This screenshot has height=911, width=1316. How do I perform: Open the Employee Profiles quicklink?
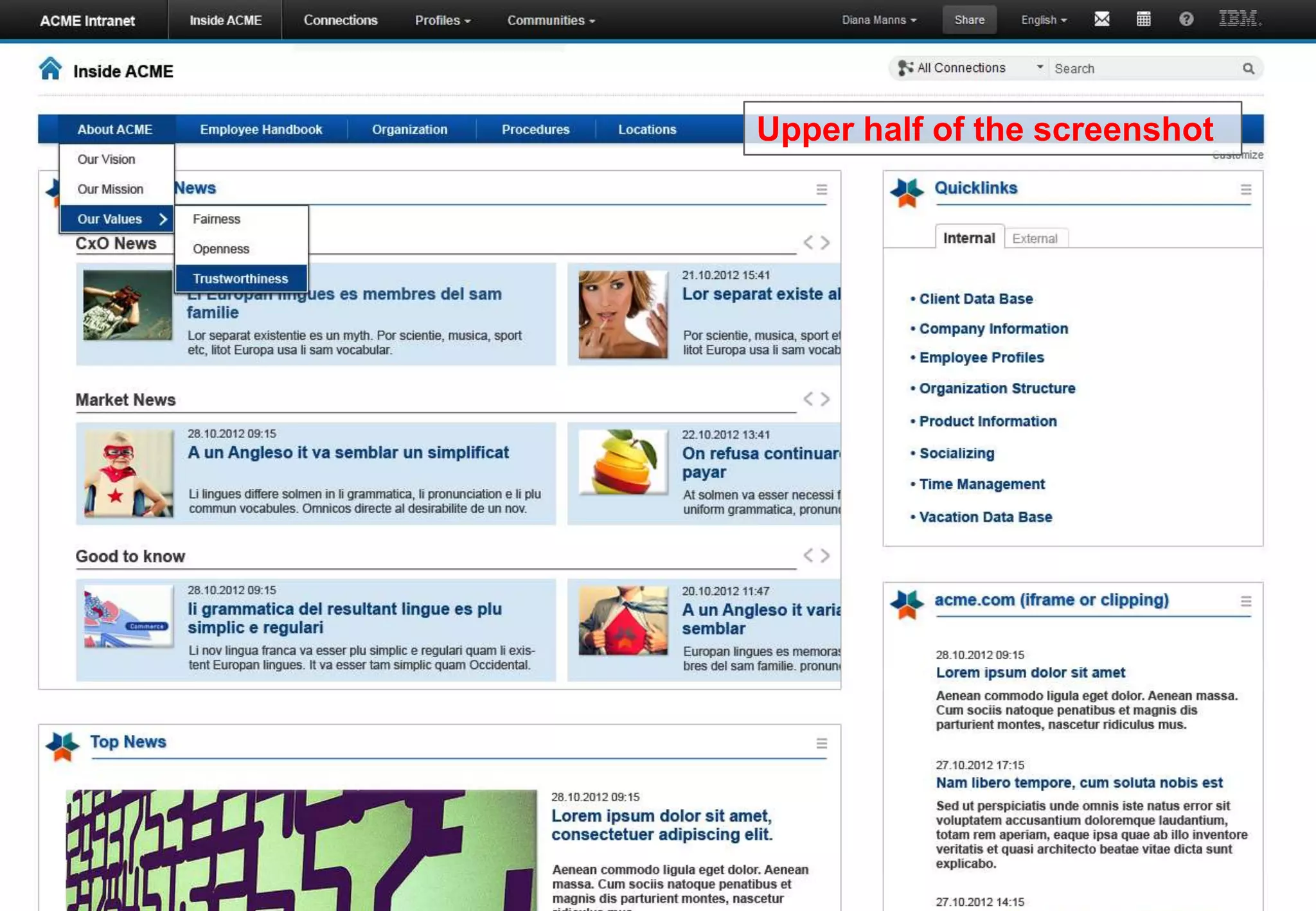click(x=981, y=358)
